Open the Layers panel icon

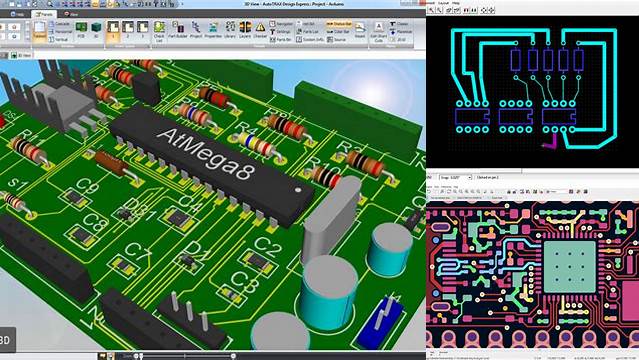pos(245,30)
